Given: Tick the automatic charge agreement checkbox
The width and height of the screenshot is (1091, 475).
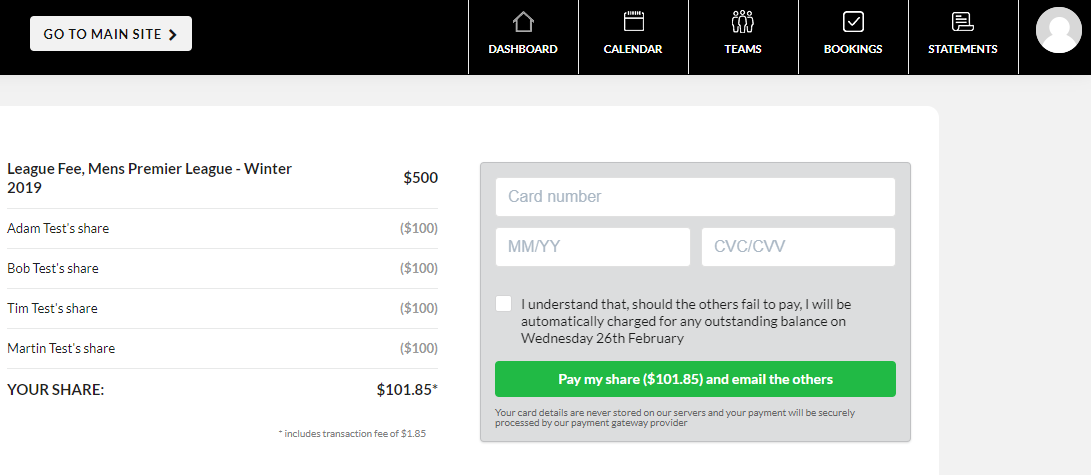Looking at the screenshot, I should (504, 304).
